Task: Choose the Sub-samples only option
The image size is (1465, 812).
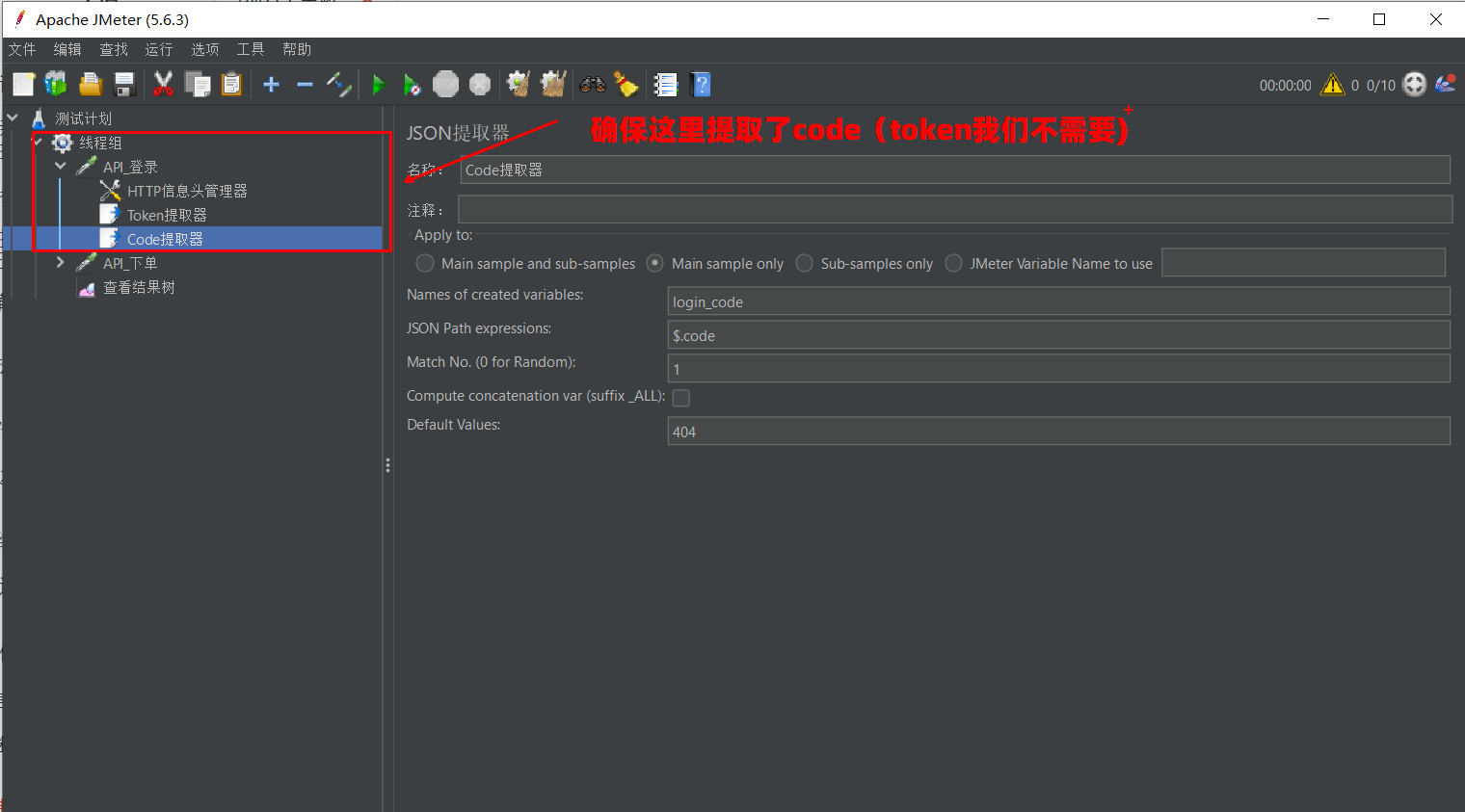Action: (805, 263)
